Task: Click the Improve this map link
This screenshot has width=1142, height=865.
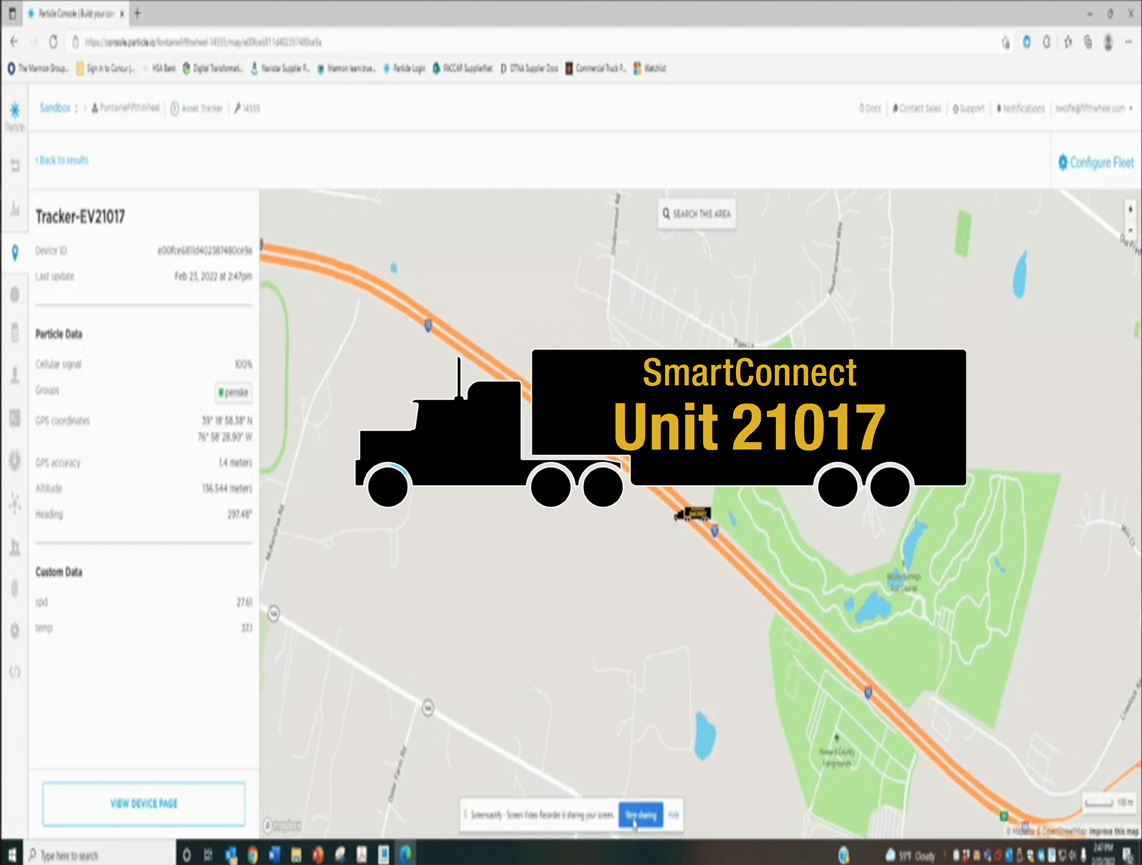Action: [x=1114, y=831]
